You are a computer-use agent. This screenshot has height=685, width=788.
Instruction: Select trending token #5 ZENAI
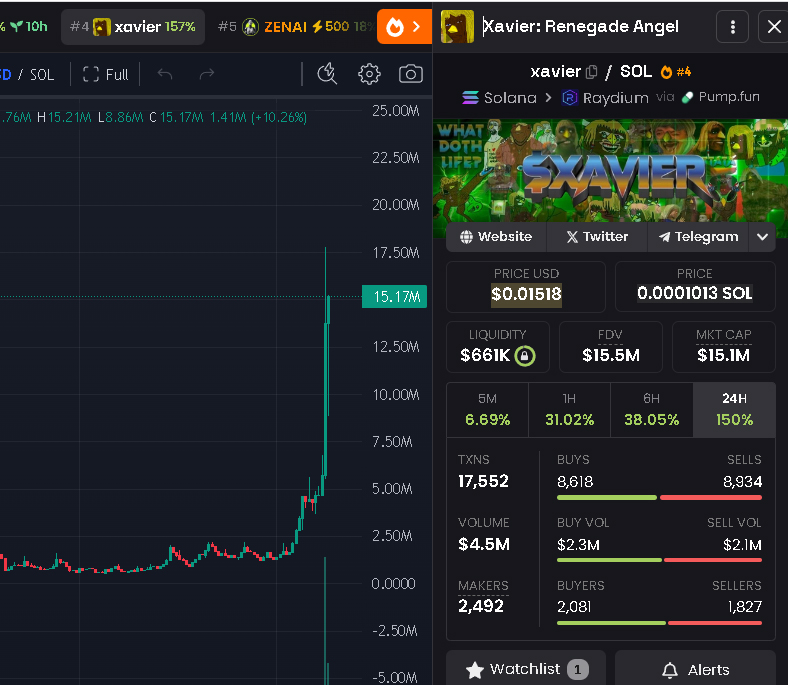pos(296,27)
